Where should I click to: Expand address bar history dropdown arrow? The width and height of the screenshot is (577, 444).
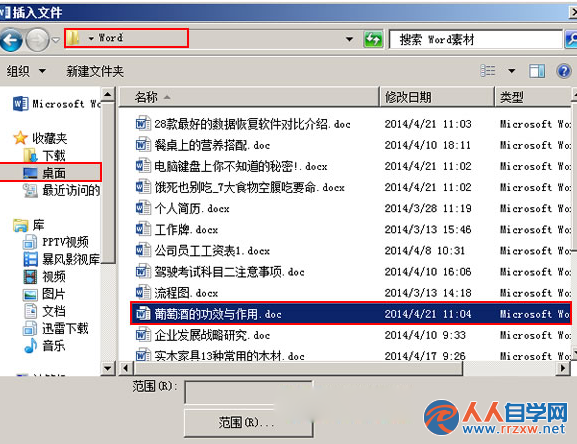350,39
